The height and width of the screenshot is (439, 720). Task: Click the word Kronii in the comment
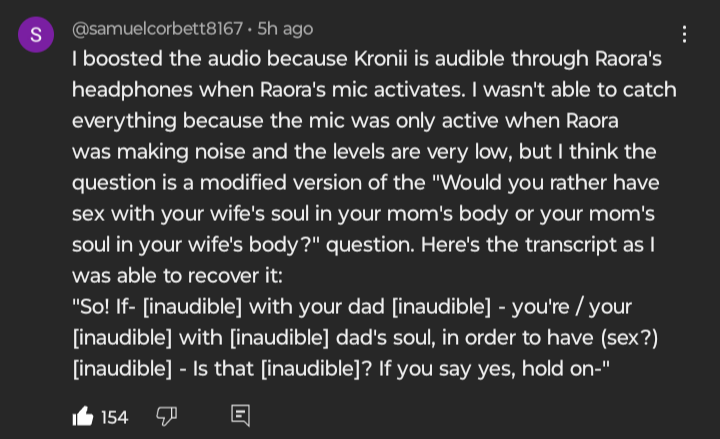381,59
